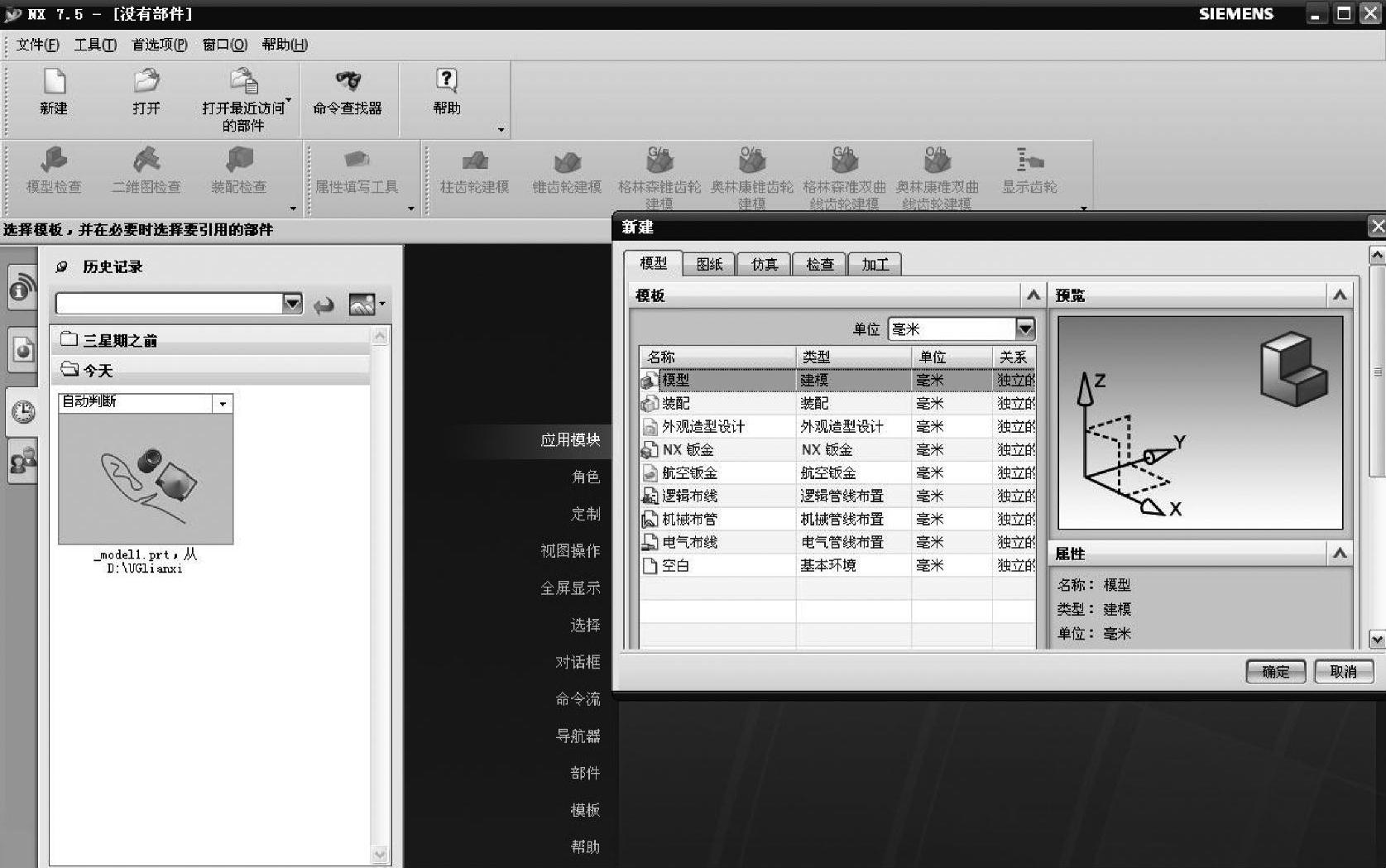Expand the 自动判断 dropdown in history
Image resolution: width=1386 pixels, height=868 pixels.
click(222, 404)
